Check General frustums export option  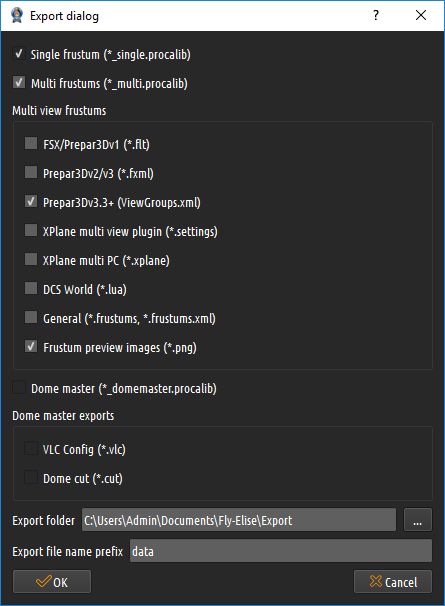pyautogui.click(x=31, y=317)
